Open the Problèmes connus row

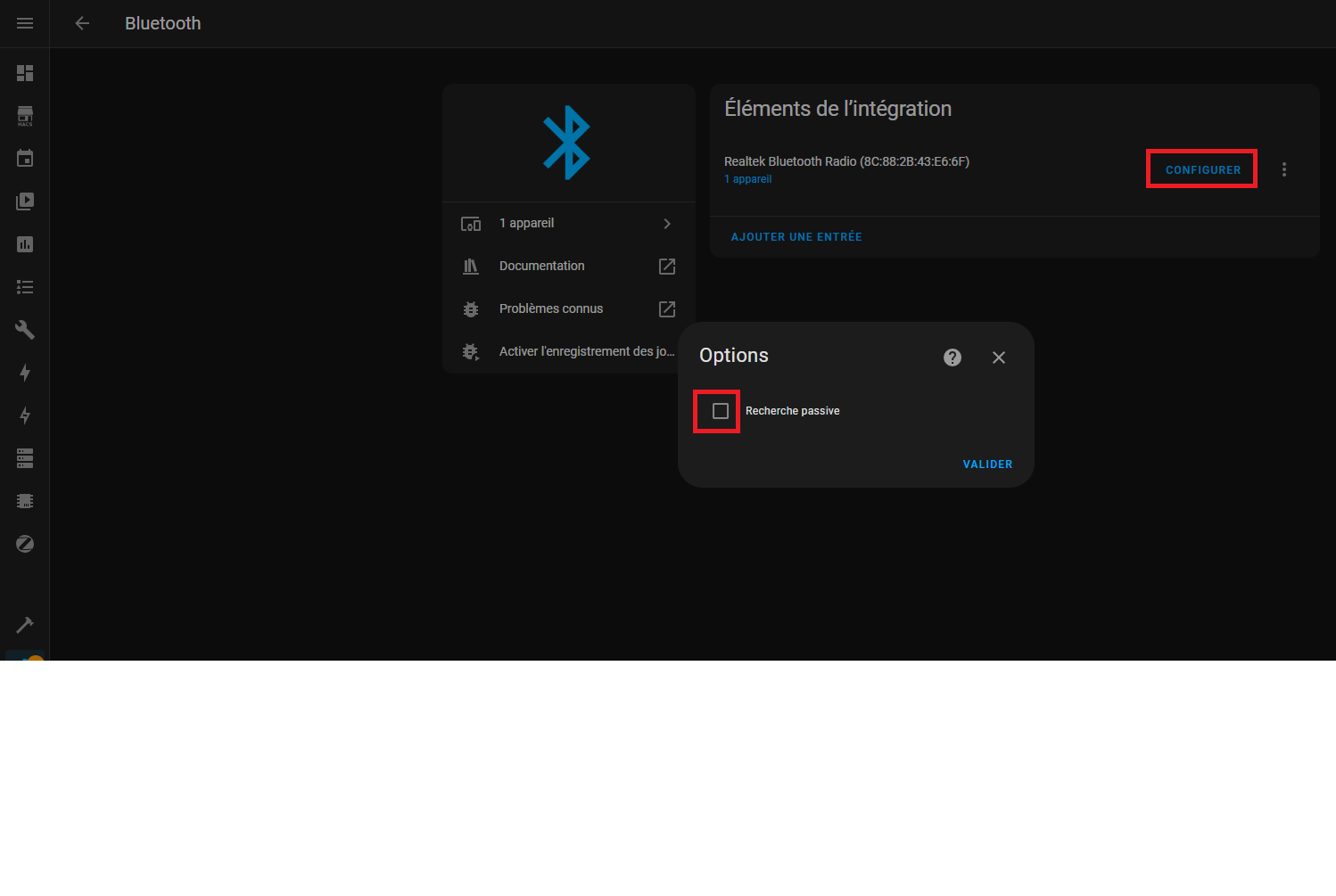(x=569, y=309)
